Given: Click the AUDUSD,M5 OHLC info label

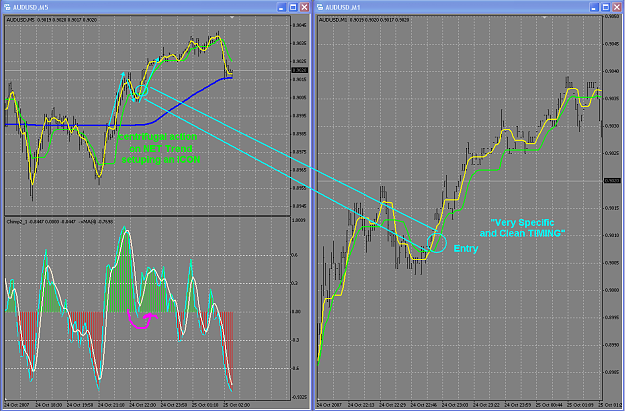Looking at the screenshot, I should 51,20.
